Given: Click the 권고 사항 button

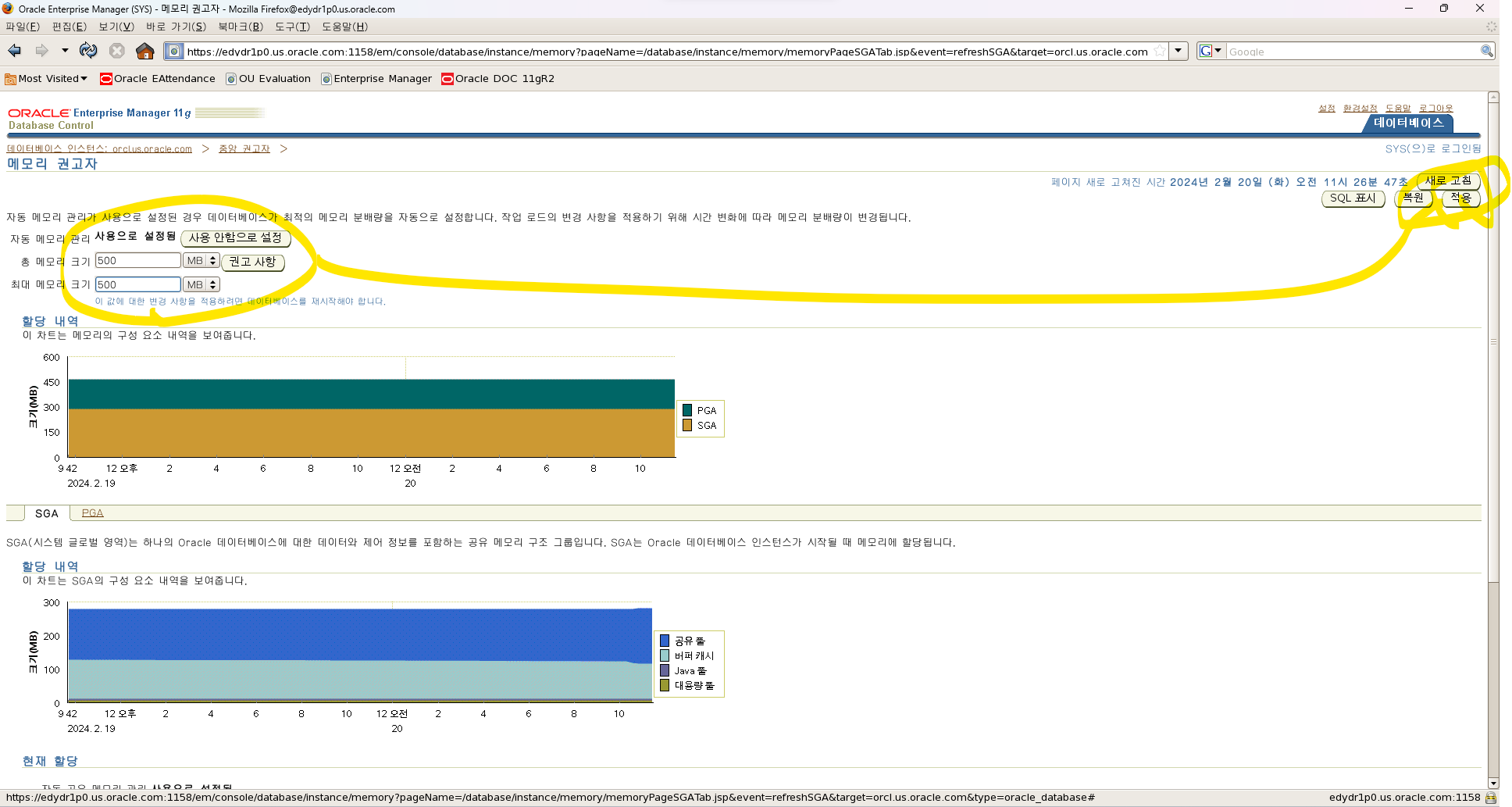Looking at the screenshot, I should tap(252, 262).
